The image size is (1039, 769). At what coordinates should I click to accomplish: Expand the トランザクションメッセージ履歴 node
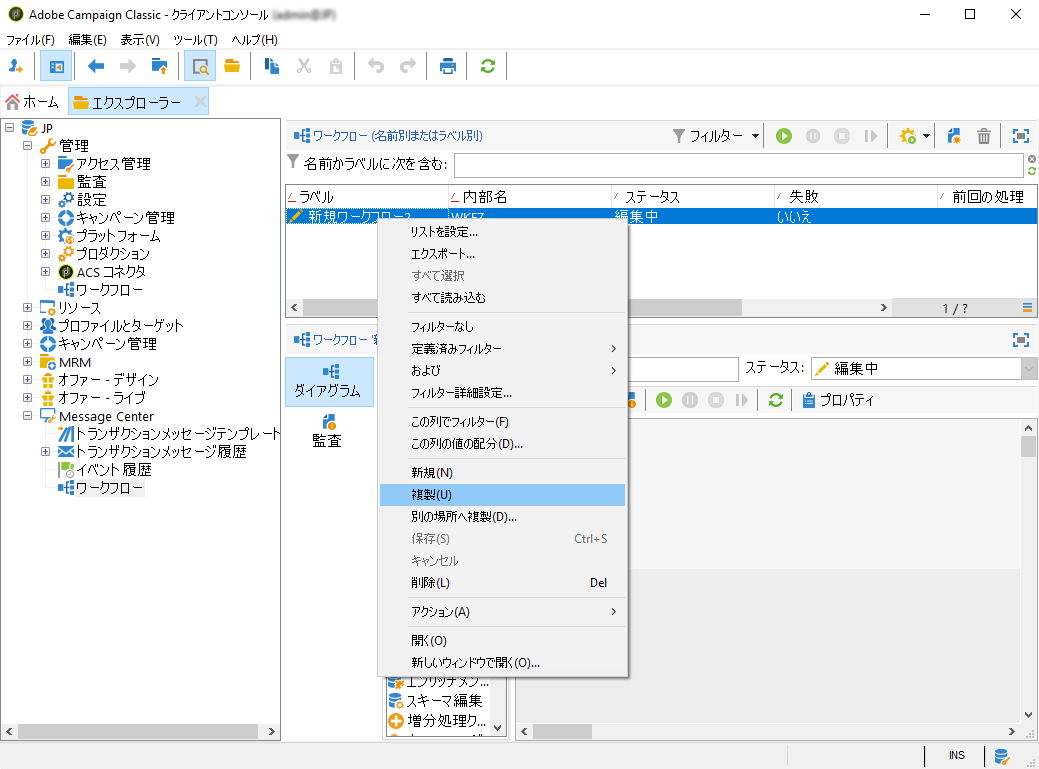[45, 451]
